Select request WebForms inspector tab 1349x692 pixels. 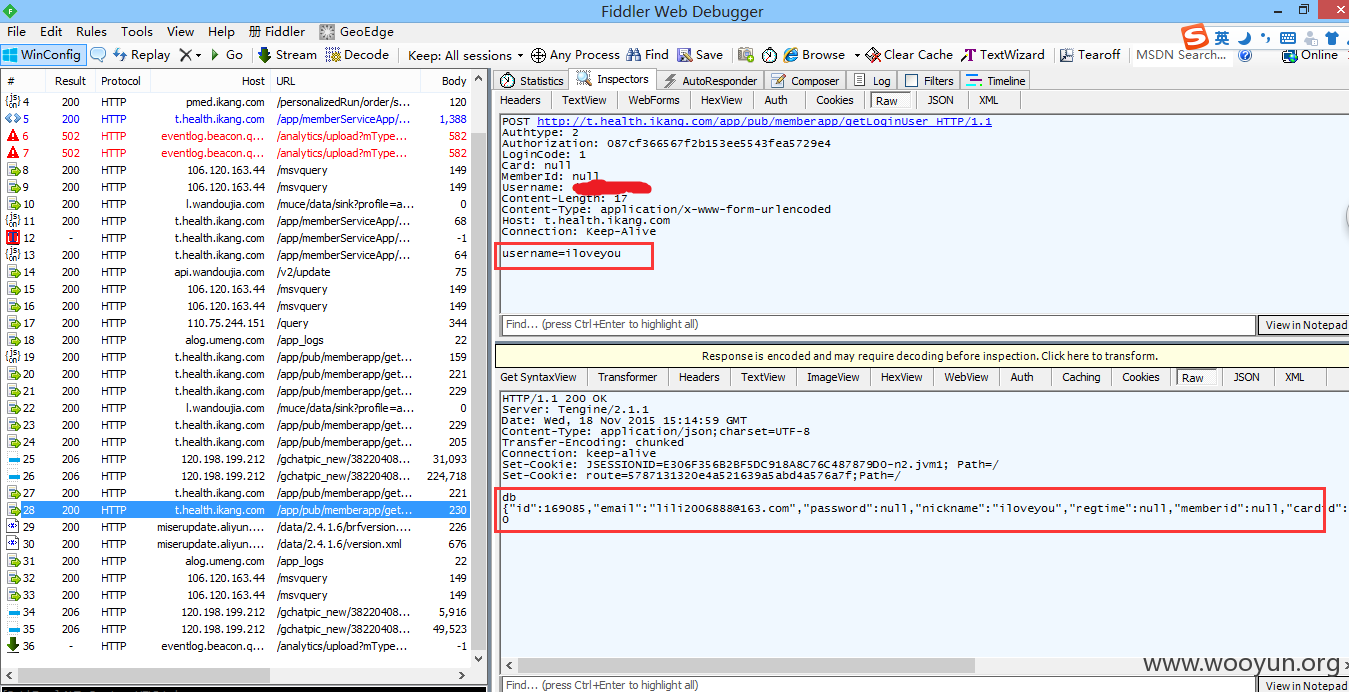click(654, 100)
